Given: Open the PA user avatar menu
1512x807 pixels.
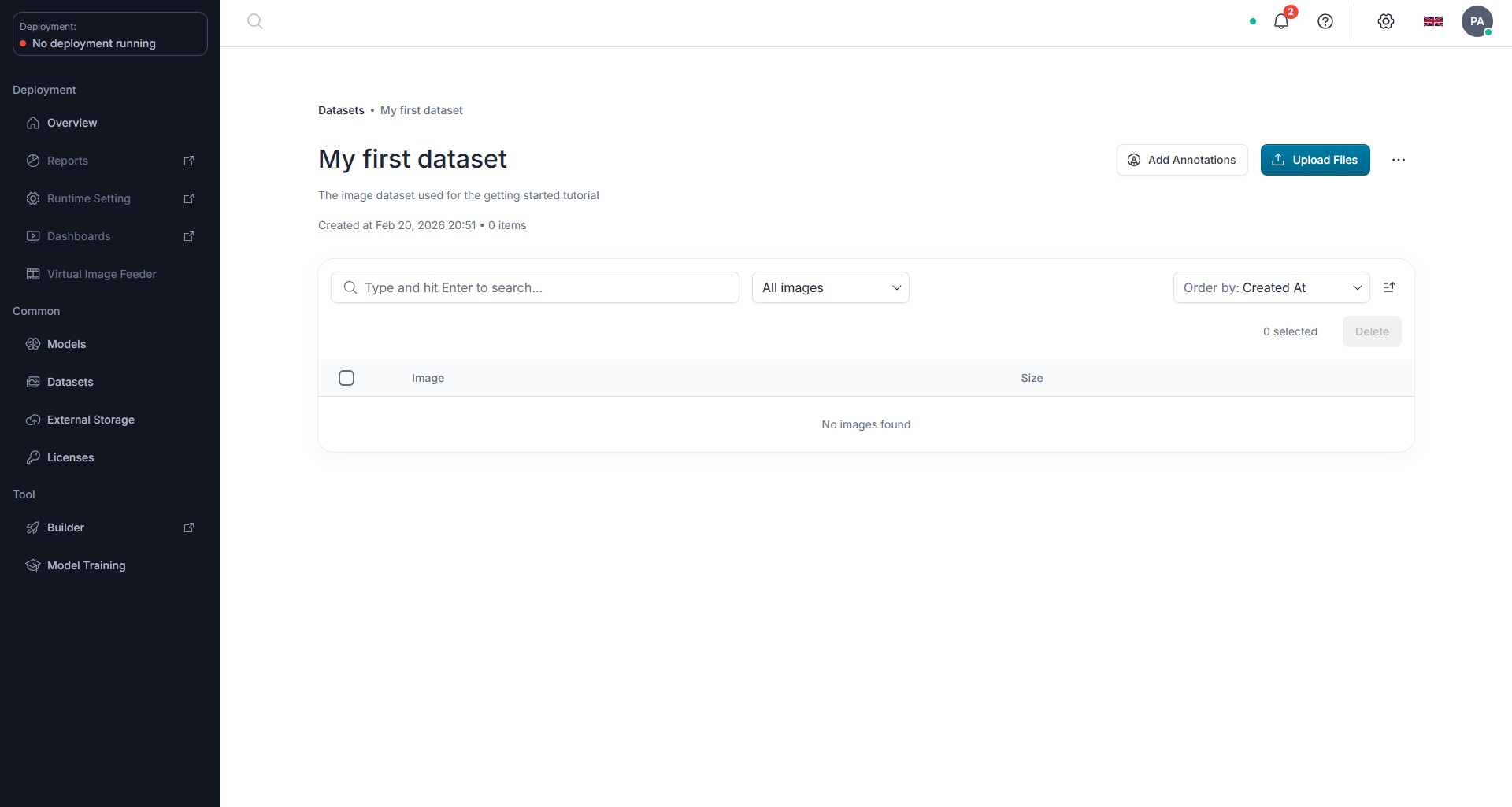Looking at the screenshot, I should point(1477,21).
